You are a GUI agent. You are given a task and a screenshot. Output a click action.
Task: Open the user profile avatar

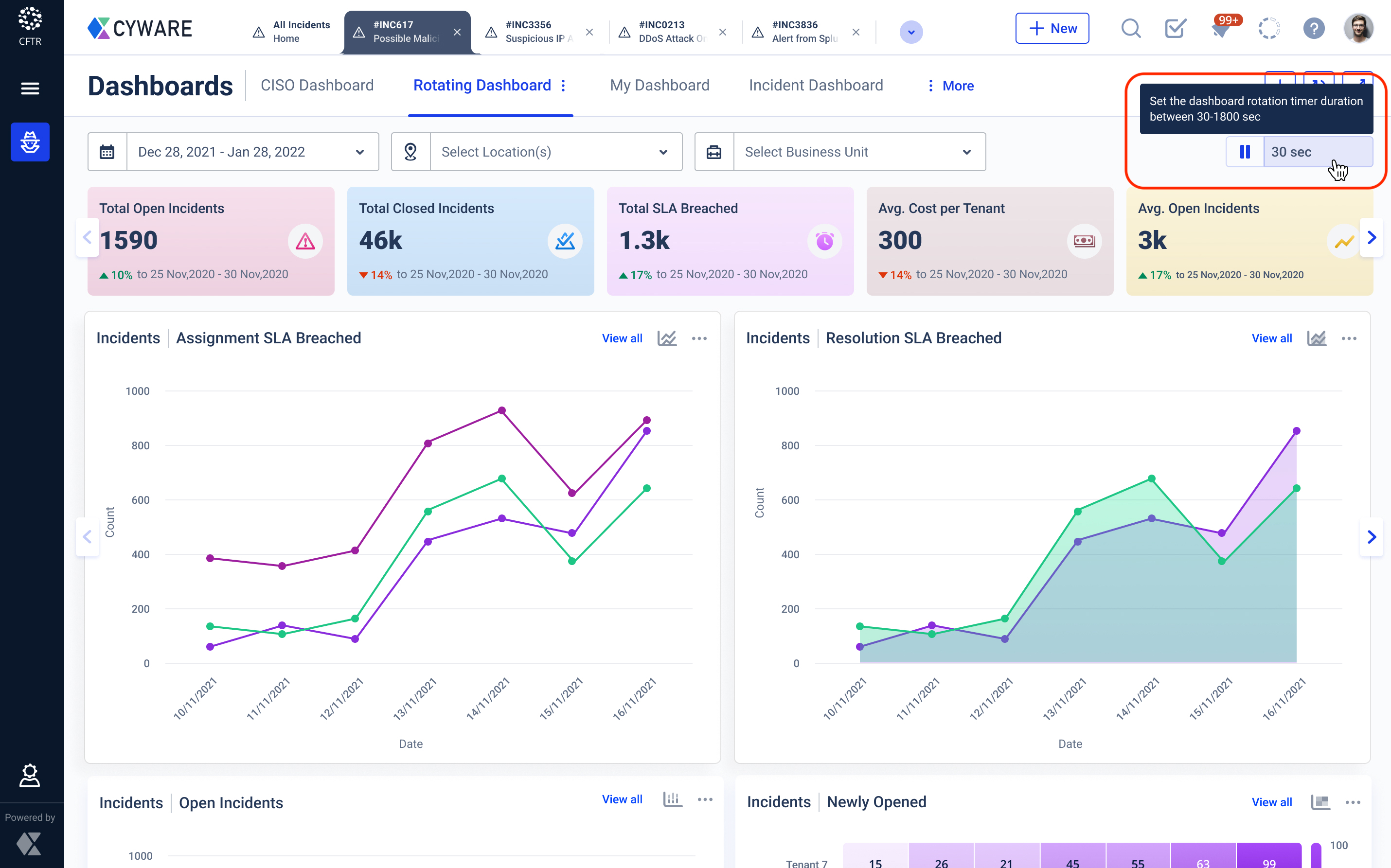point(1358,28)
